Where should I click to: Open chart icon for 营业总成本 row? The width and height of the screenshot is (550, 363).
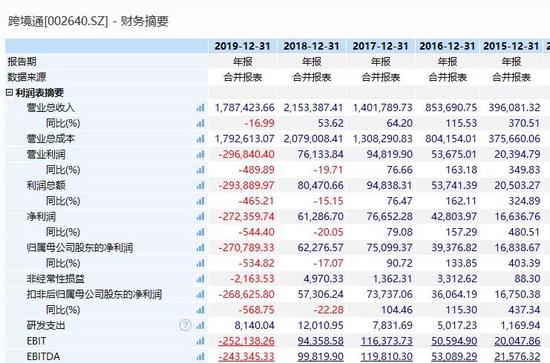coord(200,139)
